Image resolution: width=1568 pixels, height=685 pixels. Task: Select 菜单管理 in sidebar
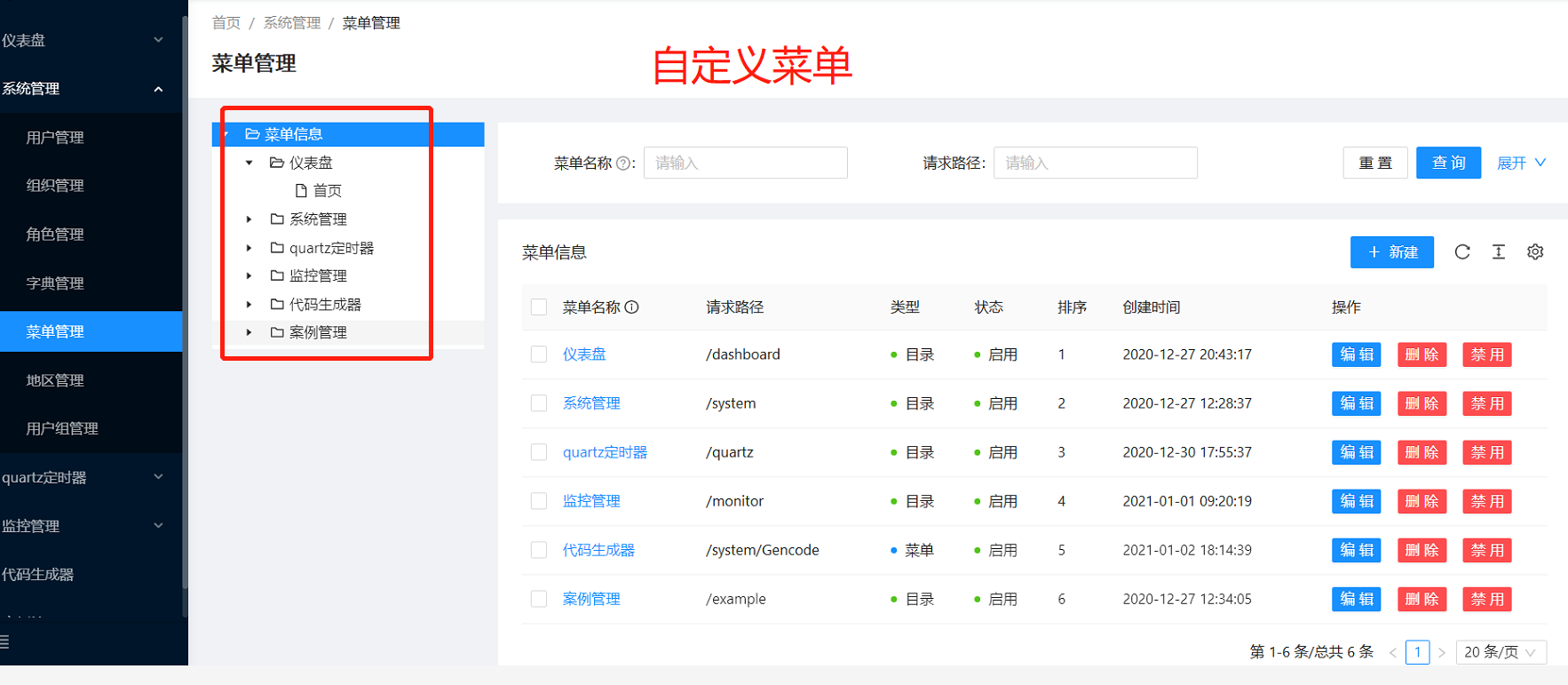point(91,331)
